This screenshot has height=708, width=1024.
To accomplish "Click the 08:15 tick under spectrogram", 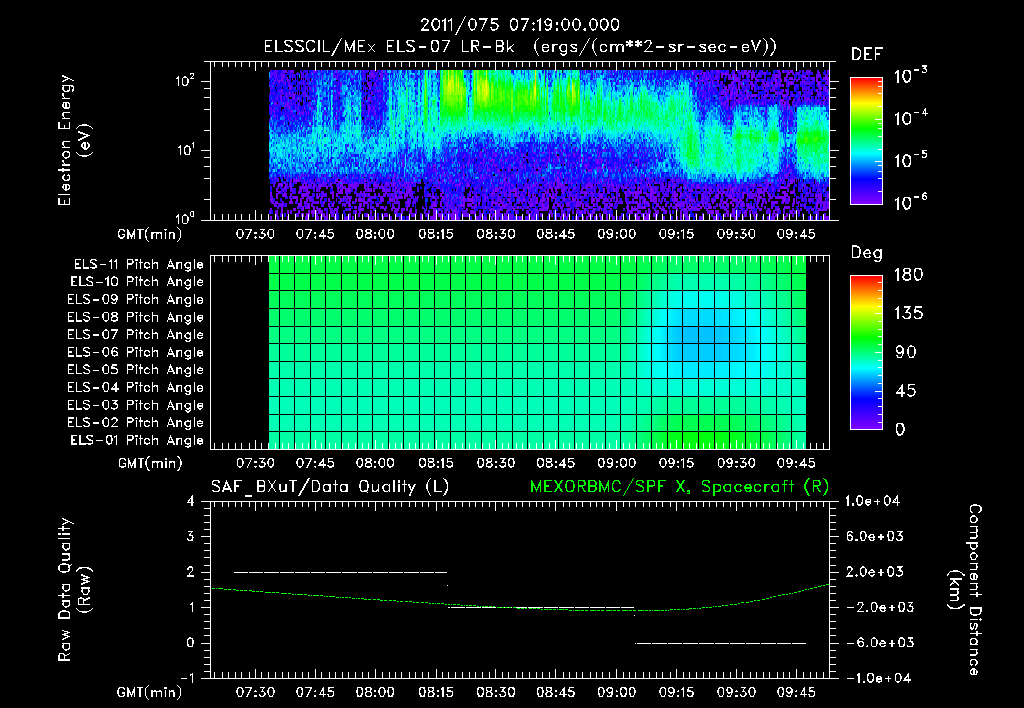I will point(436,234).
